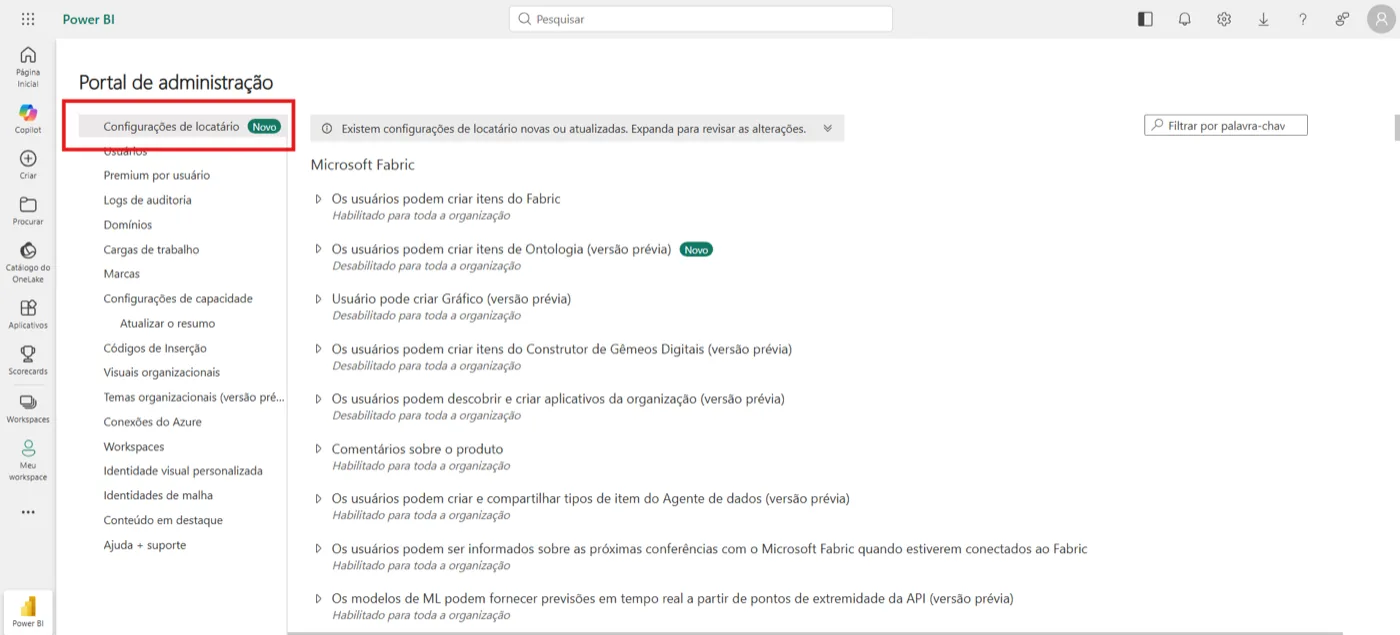Open Ajuda + suporte section
Screen dimensions: 1400x635
pyautogui.click(x=145, y=545)
